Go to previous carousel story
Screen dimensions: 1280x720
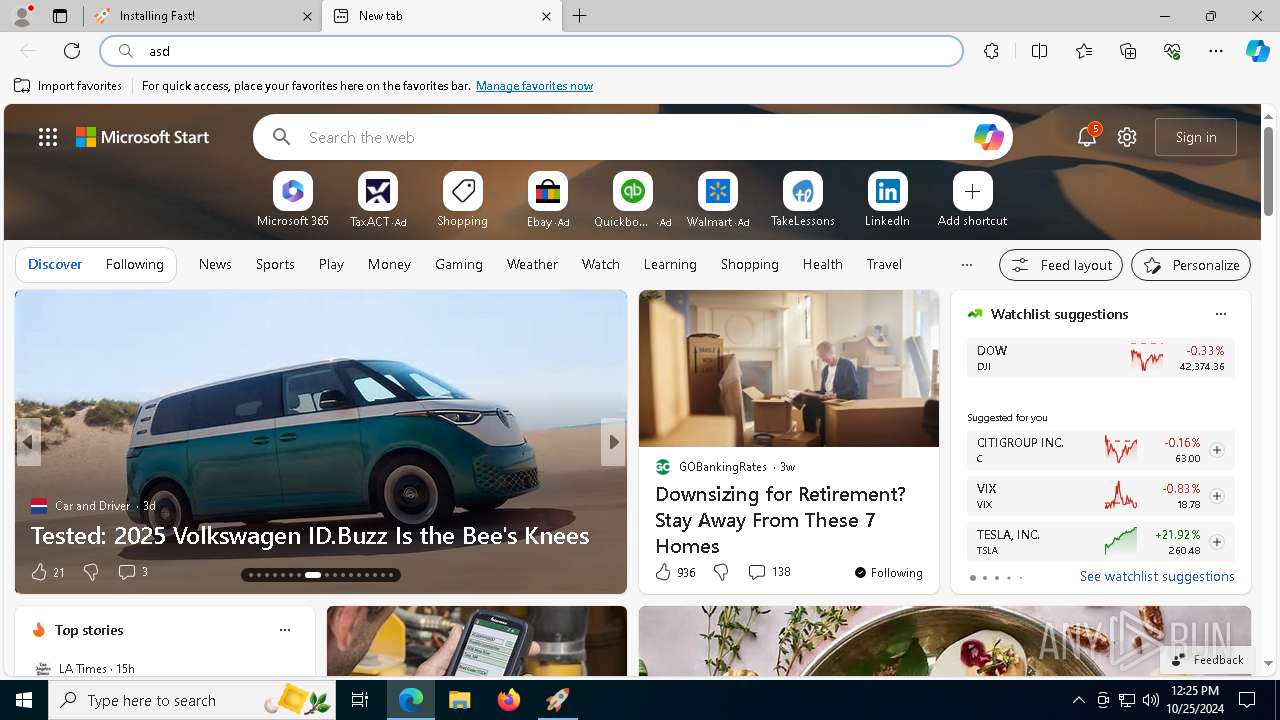[x=28, y=442]
